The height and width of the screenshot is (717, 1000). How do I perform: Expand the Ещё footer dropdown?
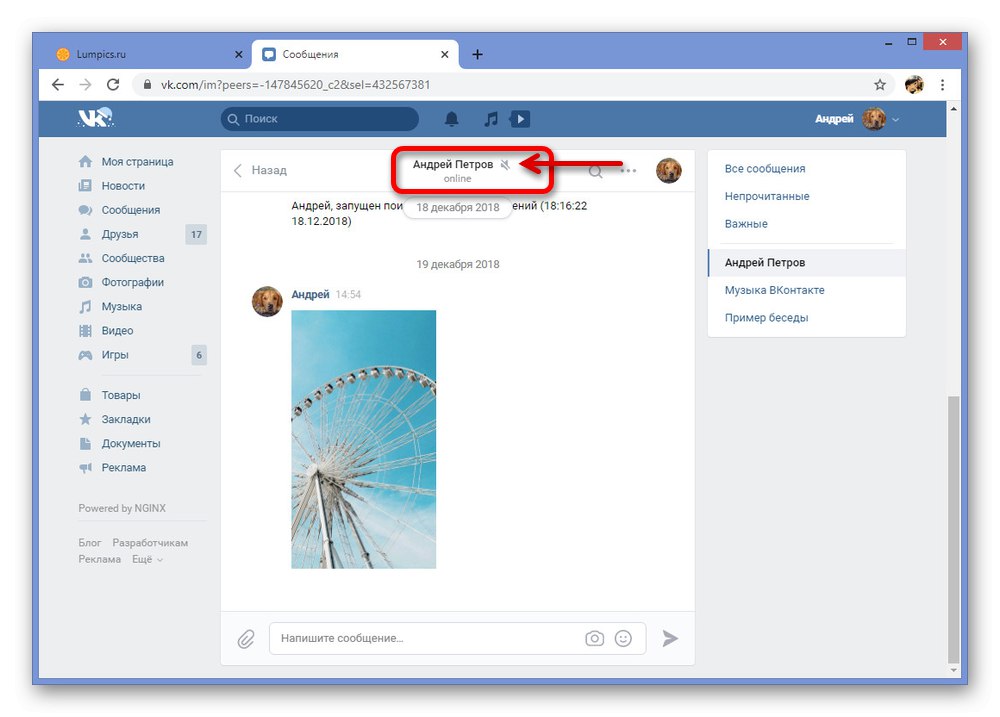click(147, 559)
